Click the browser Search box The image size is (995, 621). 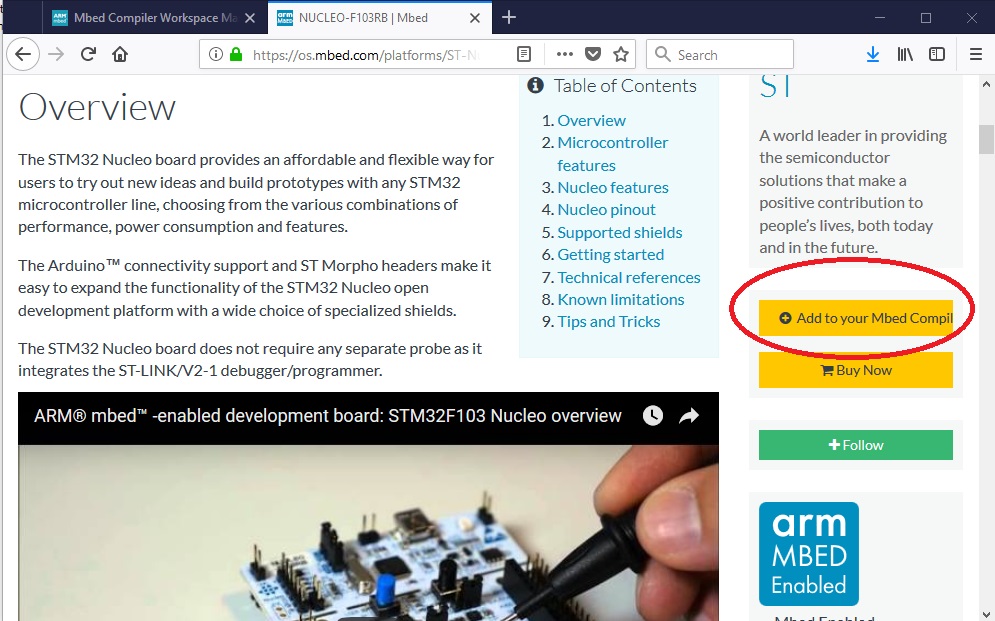pyautogui.click(x=720, y=55)
